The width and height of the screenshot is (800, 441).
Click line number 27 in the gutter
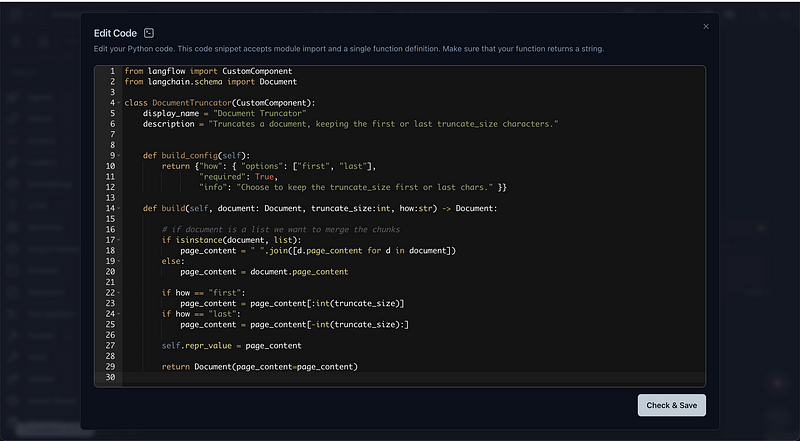click(110, 345)
